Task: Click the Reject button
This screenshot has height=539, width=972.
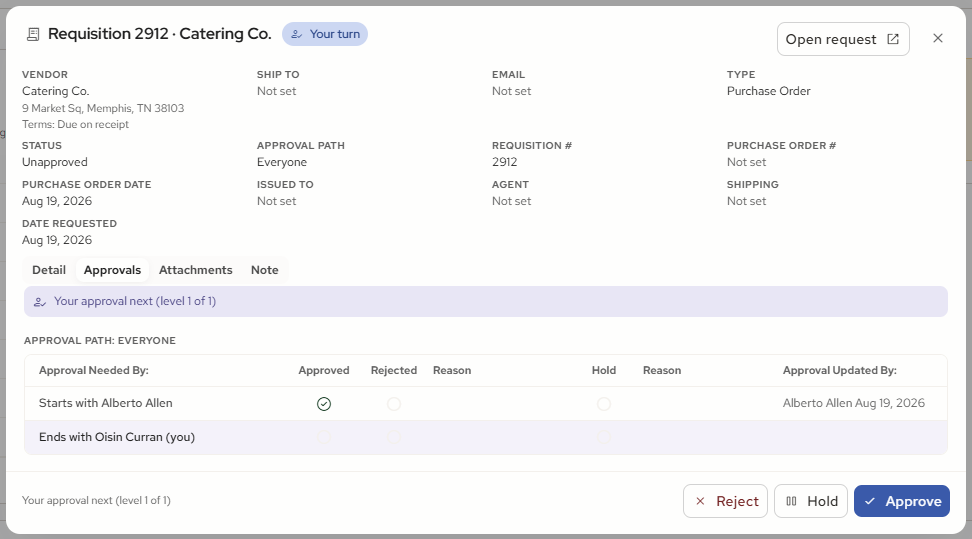Action: point(725,501)
